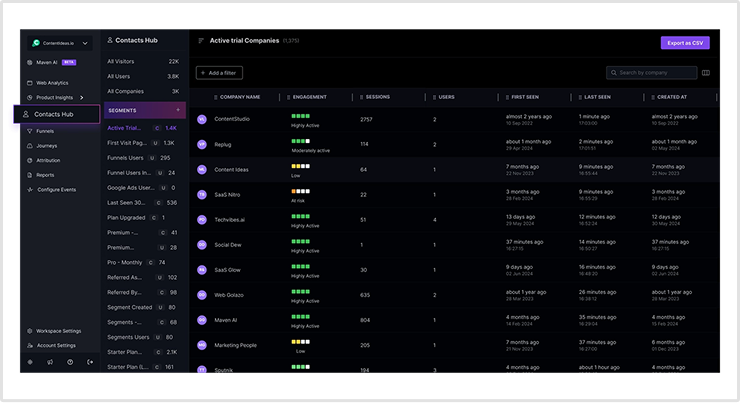Click the megaphone announcements icon in bottom bar
Viewport: 740px width, 403px height.
point(50,362)
